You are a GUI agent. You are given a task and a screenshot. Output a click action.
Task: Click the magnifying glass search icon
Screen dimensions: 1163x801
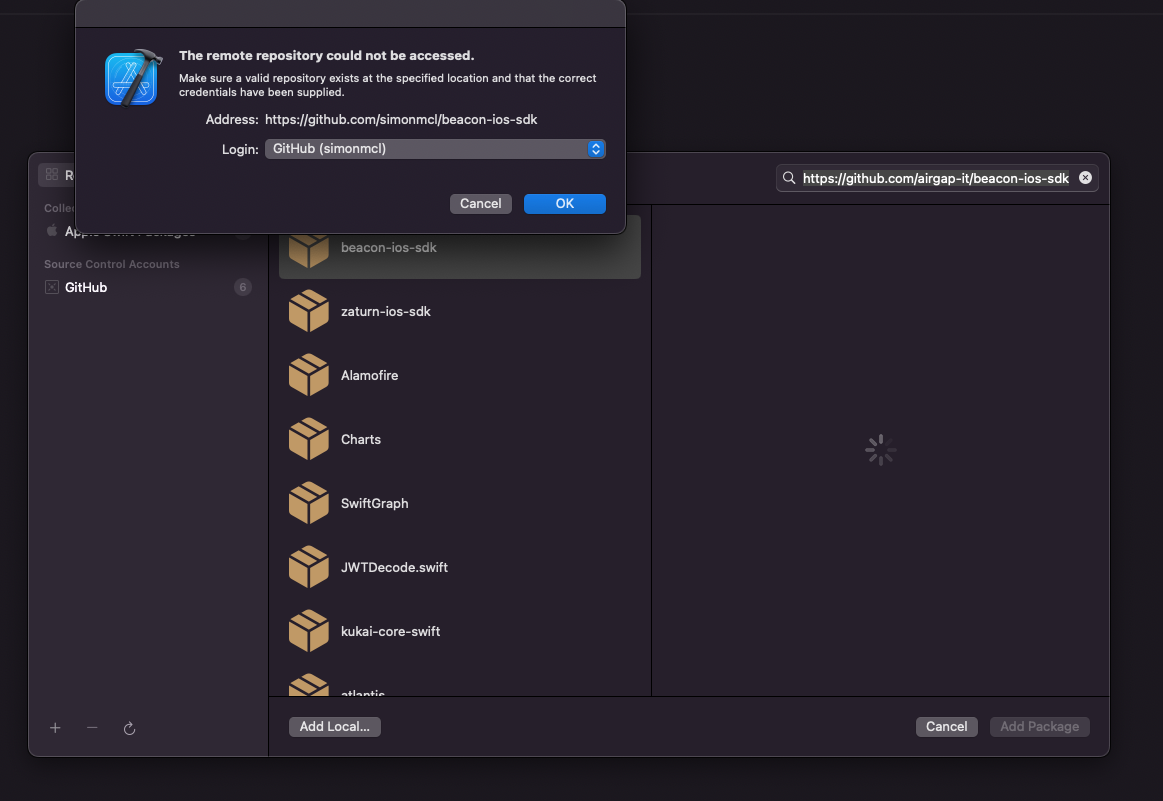tap(789, 178)
